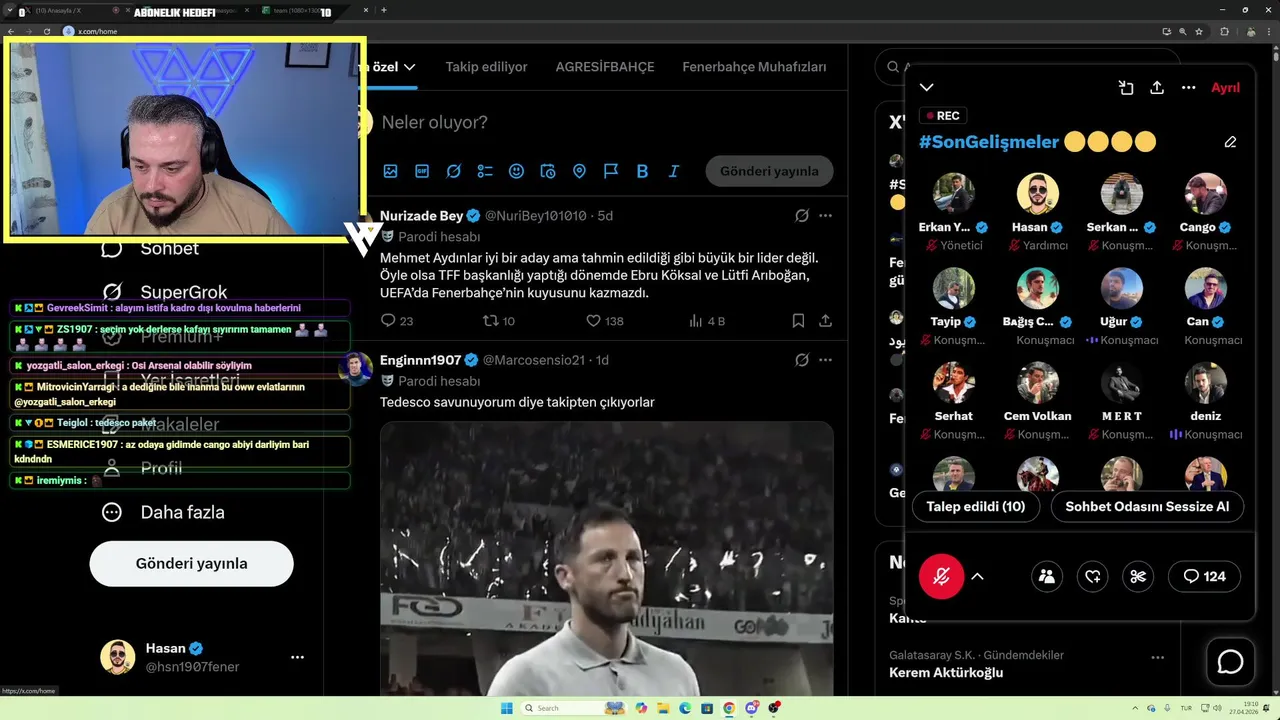Open more options on Nurizade Bey's post
This screenshot has width=1280, height=720.
825,216
